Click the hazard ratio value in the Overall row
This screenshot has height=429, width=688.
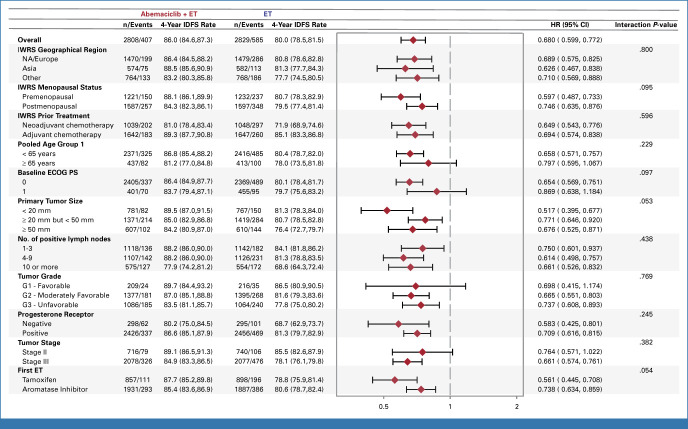[570, 40]
